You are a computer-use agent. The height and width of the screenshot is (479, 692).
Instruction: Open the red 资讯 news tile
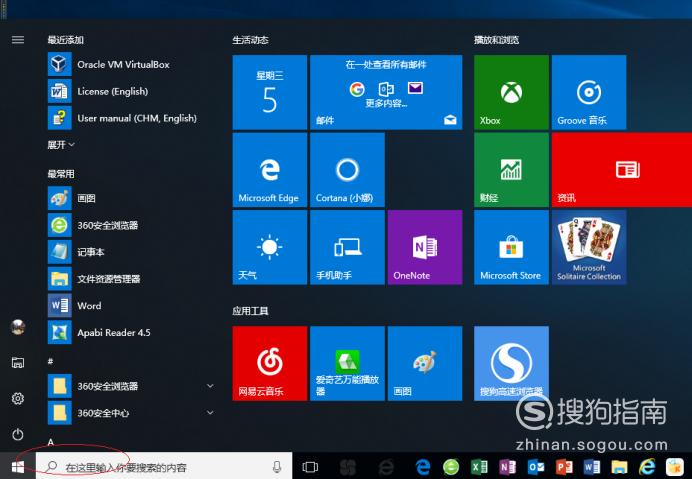(622, 170)
